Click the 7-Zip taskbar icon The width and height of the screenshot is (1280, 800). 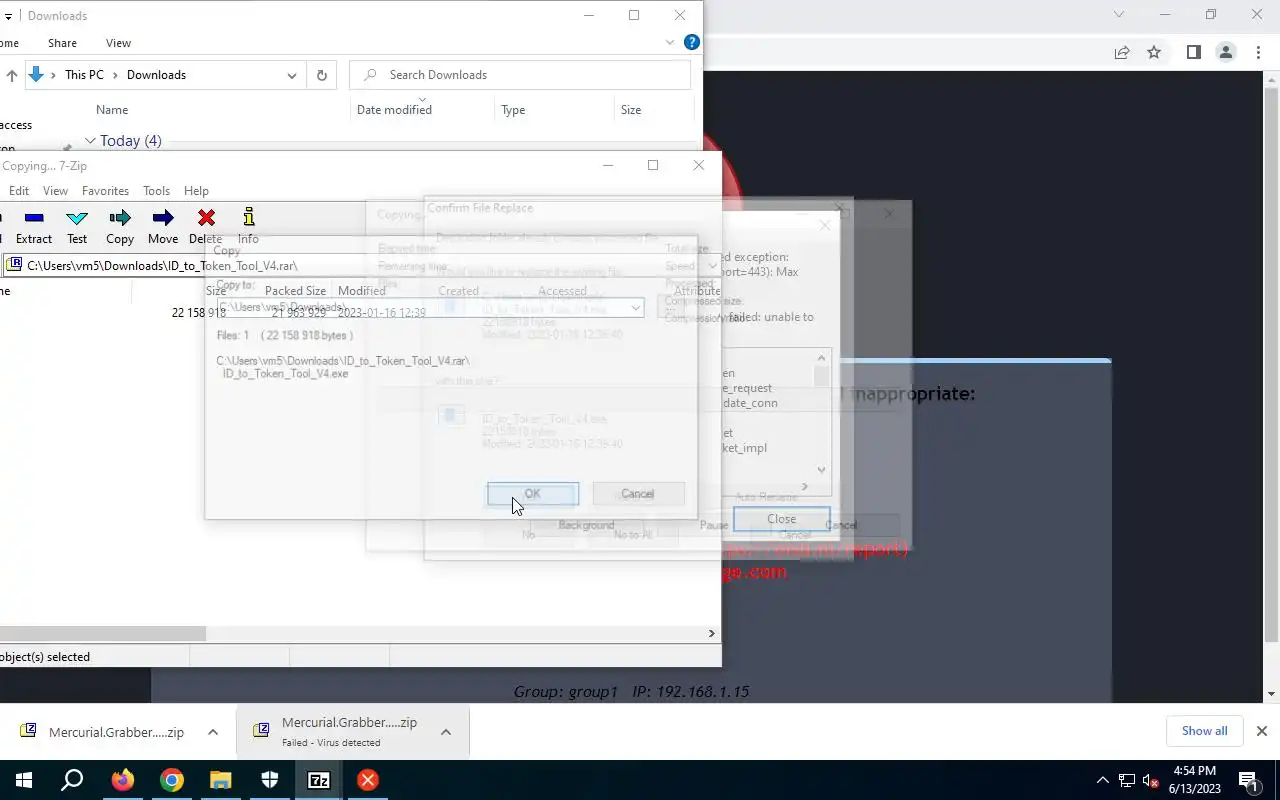[x=319, y=780]
